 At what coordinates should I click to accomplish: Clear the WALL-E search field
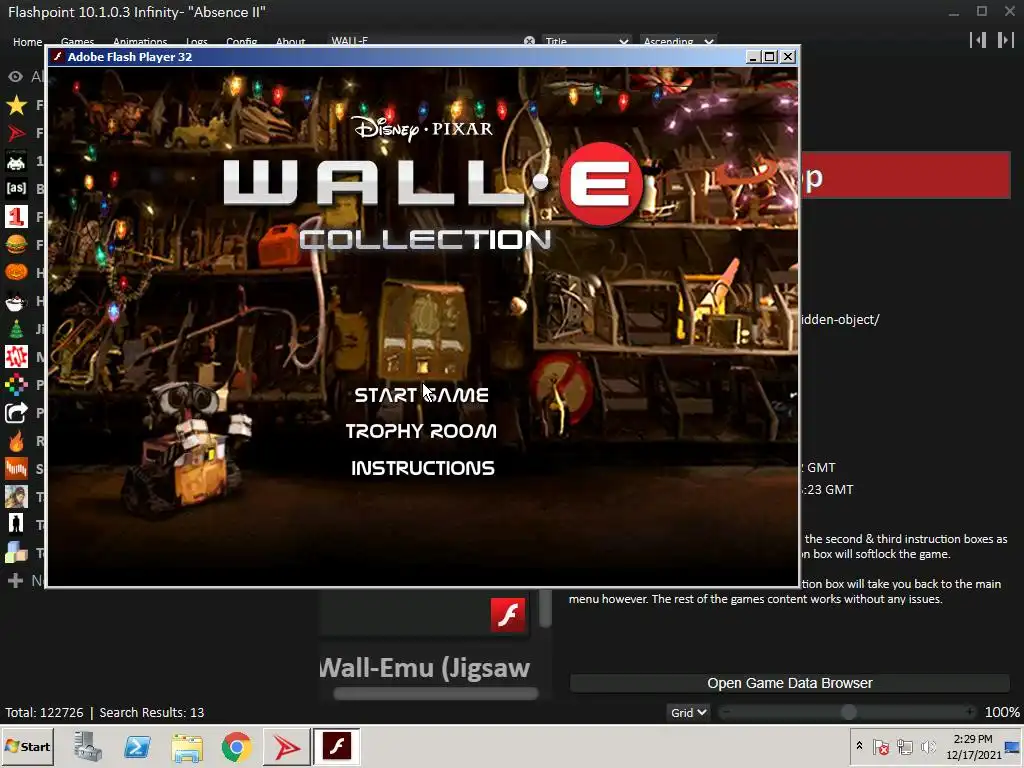529,41
